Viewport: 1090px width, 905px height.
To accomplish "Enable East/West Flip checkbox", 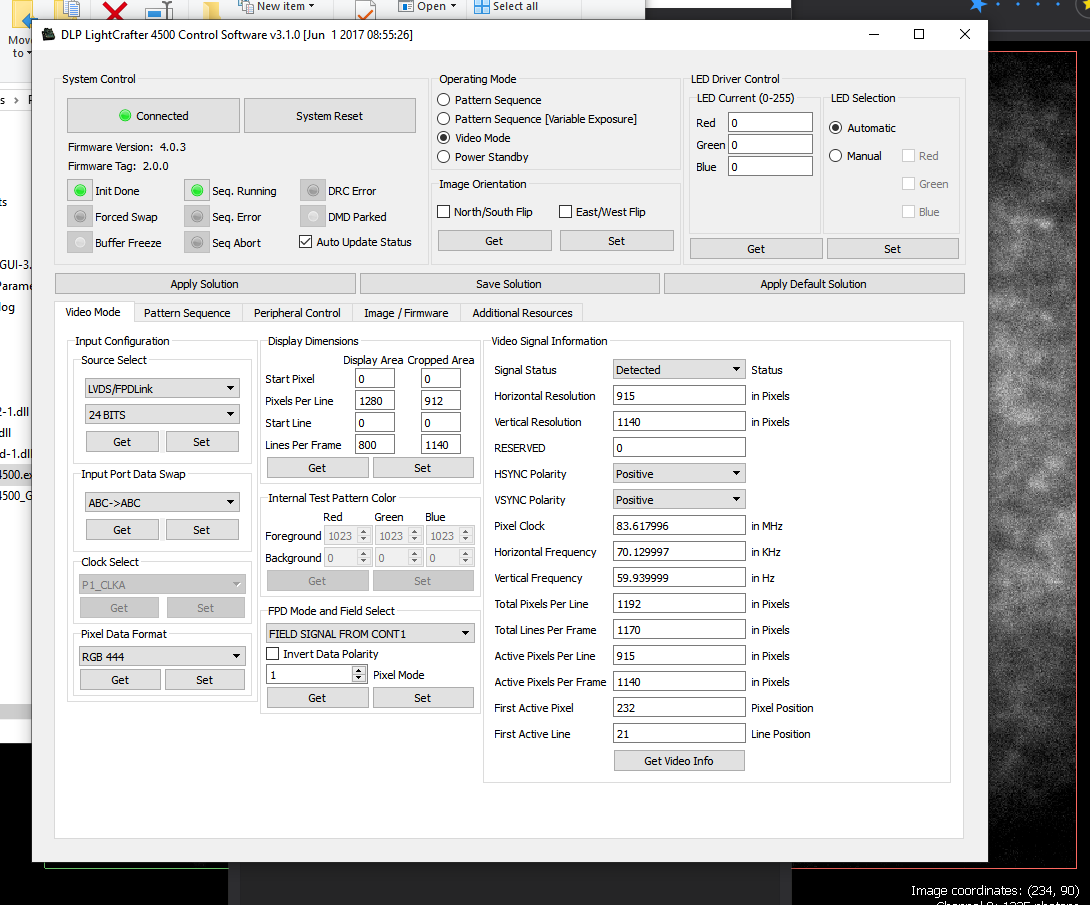I will coord(565,211).
